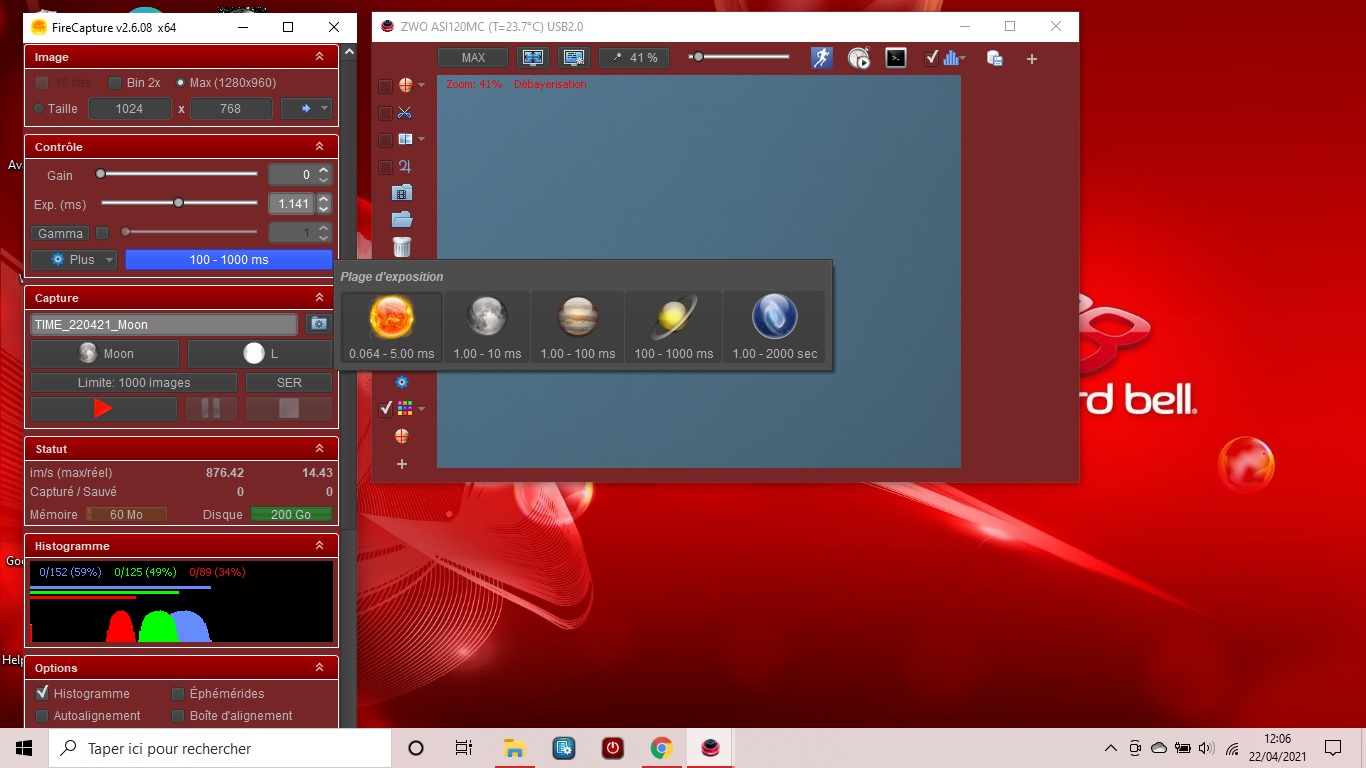
Task: Click the Jupiter symbol icon in sidebar
Action: tap(405, 166)
